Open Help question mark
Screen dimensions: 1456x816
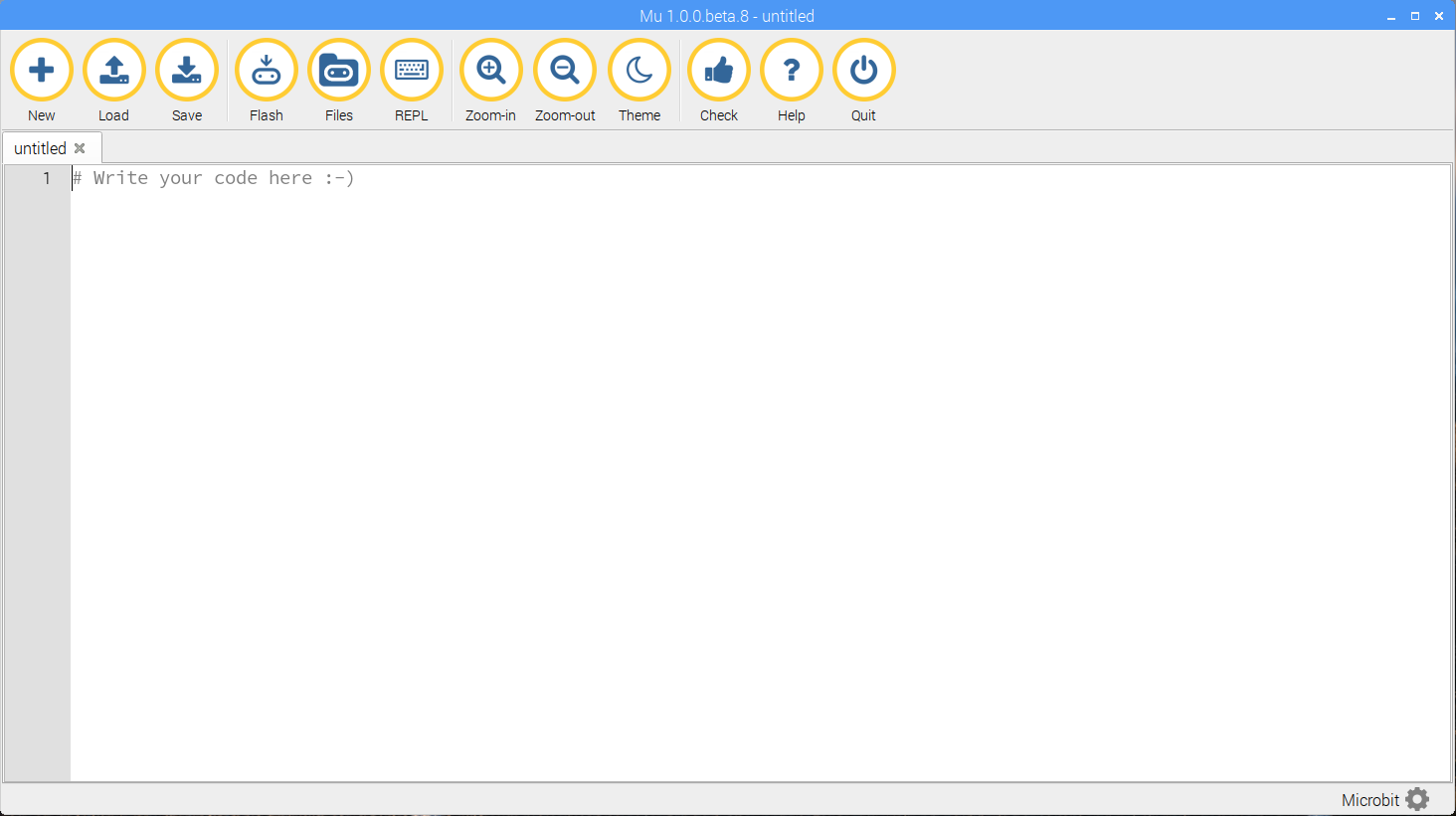pos(792,70)
